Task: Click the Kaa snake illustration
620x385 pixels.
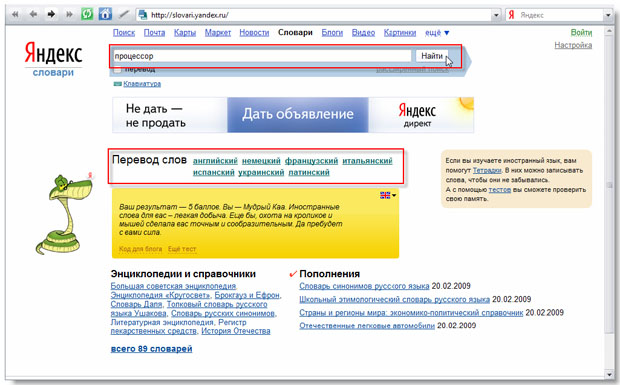Action: [x=64, y=214]
